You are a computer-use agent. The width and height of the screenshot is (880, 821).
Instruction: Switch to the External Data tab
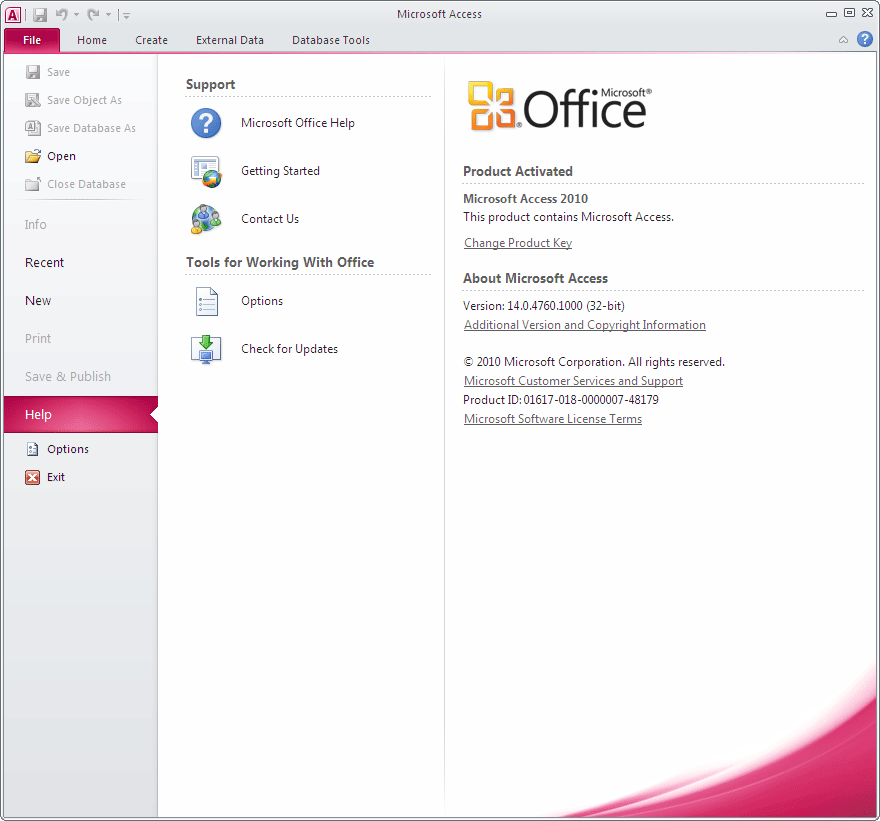(230, 40)
